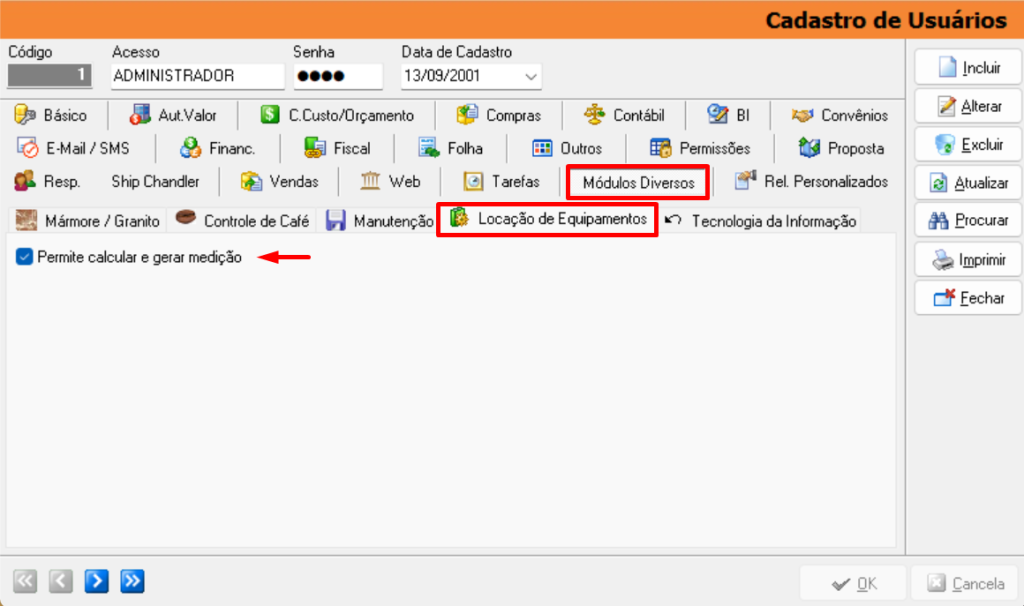Open the Outros tab
The height and width of the screenshot is (606, 1024).
567,148
